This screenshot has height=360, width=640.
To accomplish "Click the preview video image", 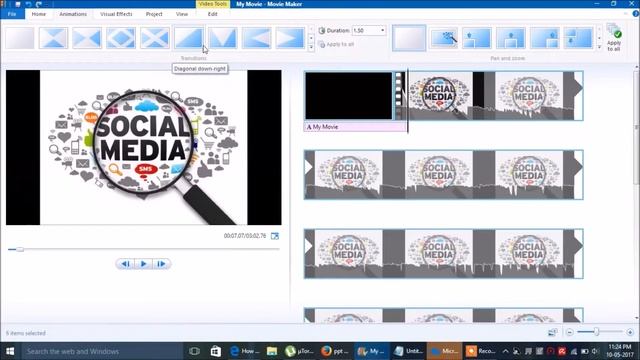I will point(144,147).
